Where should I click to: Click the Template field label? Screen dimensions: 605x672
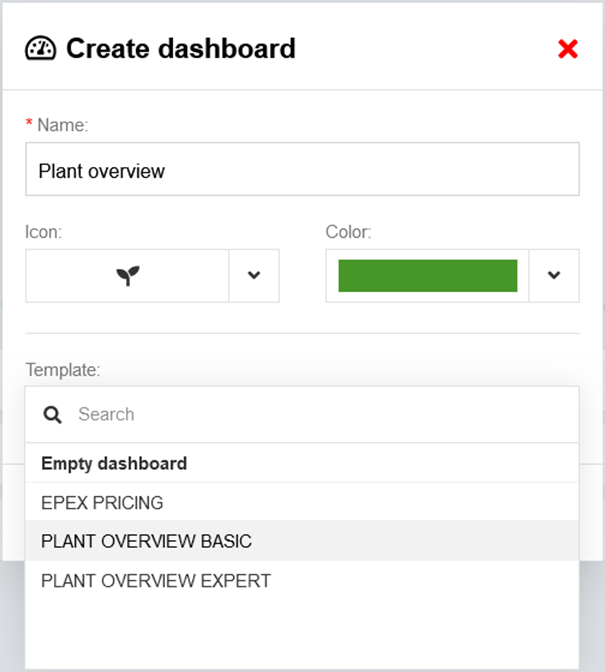tap(62, 370)
